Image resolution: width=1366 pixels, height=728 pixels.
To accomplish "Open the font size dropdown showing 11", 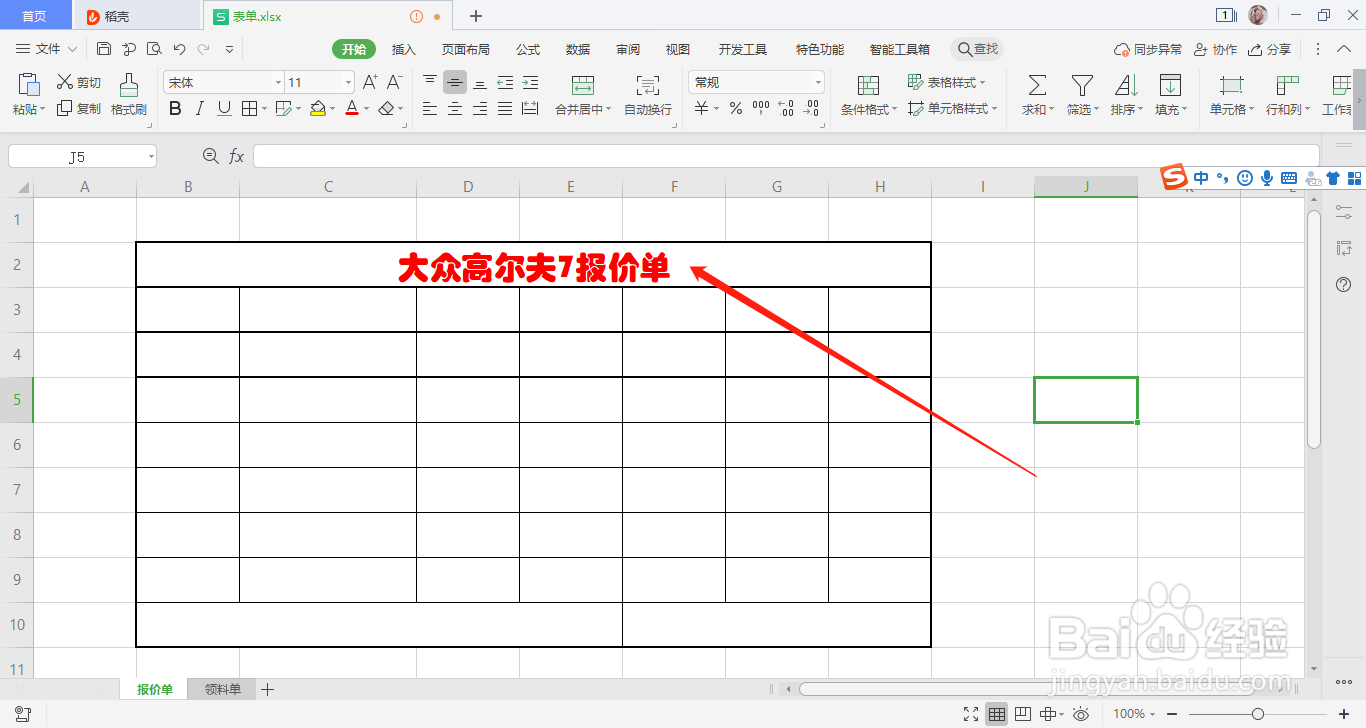I will click(x=348, y=83).
